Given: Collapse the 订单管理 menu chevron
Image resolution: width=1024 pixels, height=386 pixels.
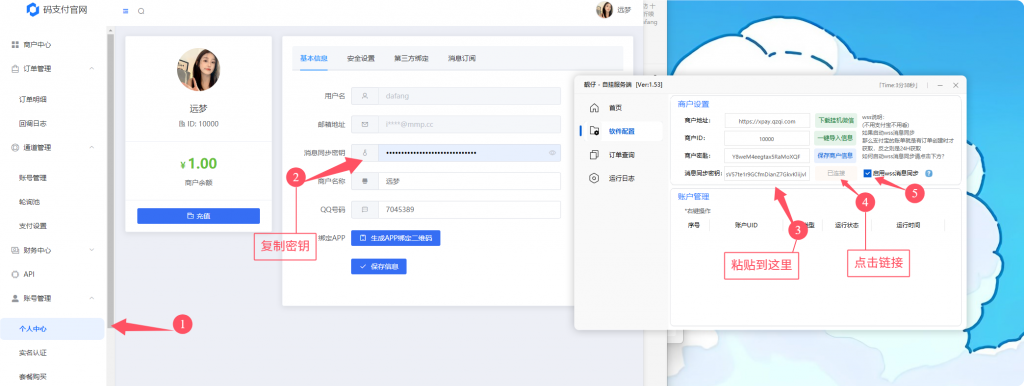Looking at the screenshot, I should pyautogui.click(x=91, y=69).
